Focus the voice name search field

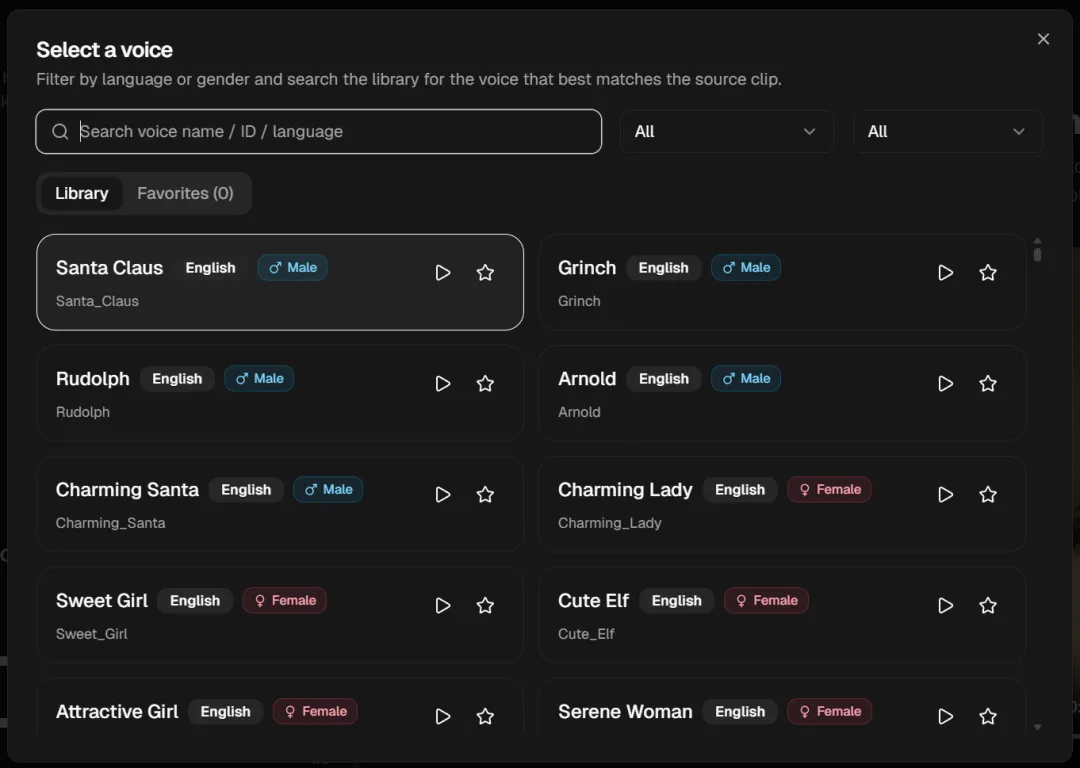point(330,132)
